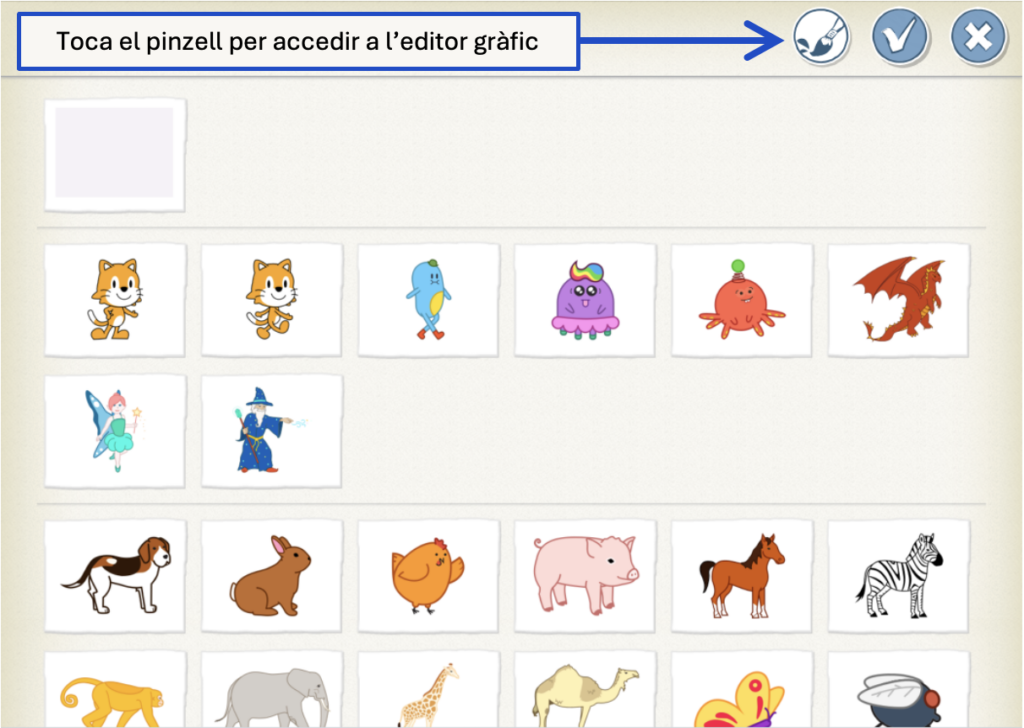Select the orange octopus character
Image resolution: width=1024 pixels, height=728 pixels.
(741, 299)
